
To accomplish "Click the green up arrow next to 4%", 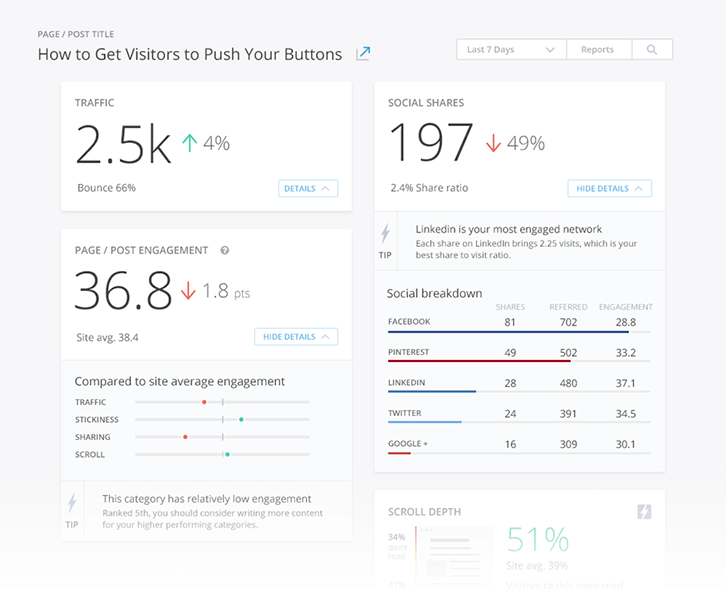I will click(x=189, y=143).
